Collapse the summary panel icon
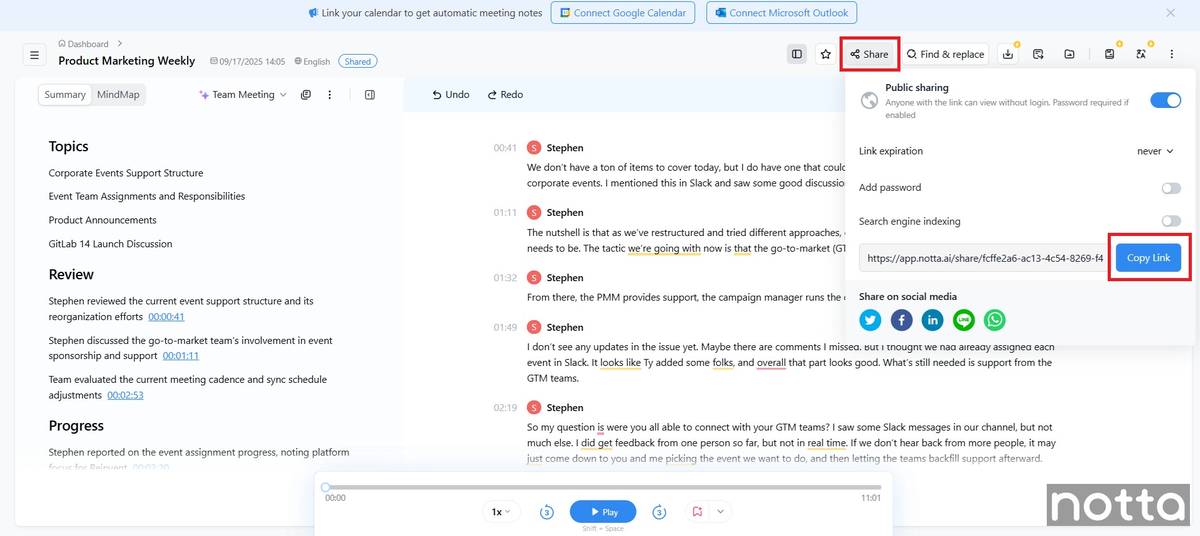This screenshot has width=1200, height=536. (370, 95)
